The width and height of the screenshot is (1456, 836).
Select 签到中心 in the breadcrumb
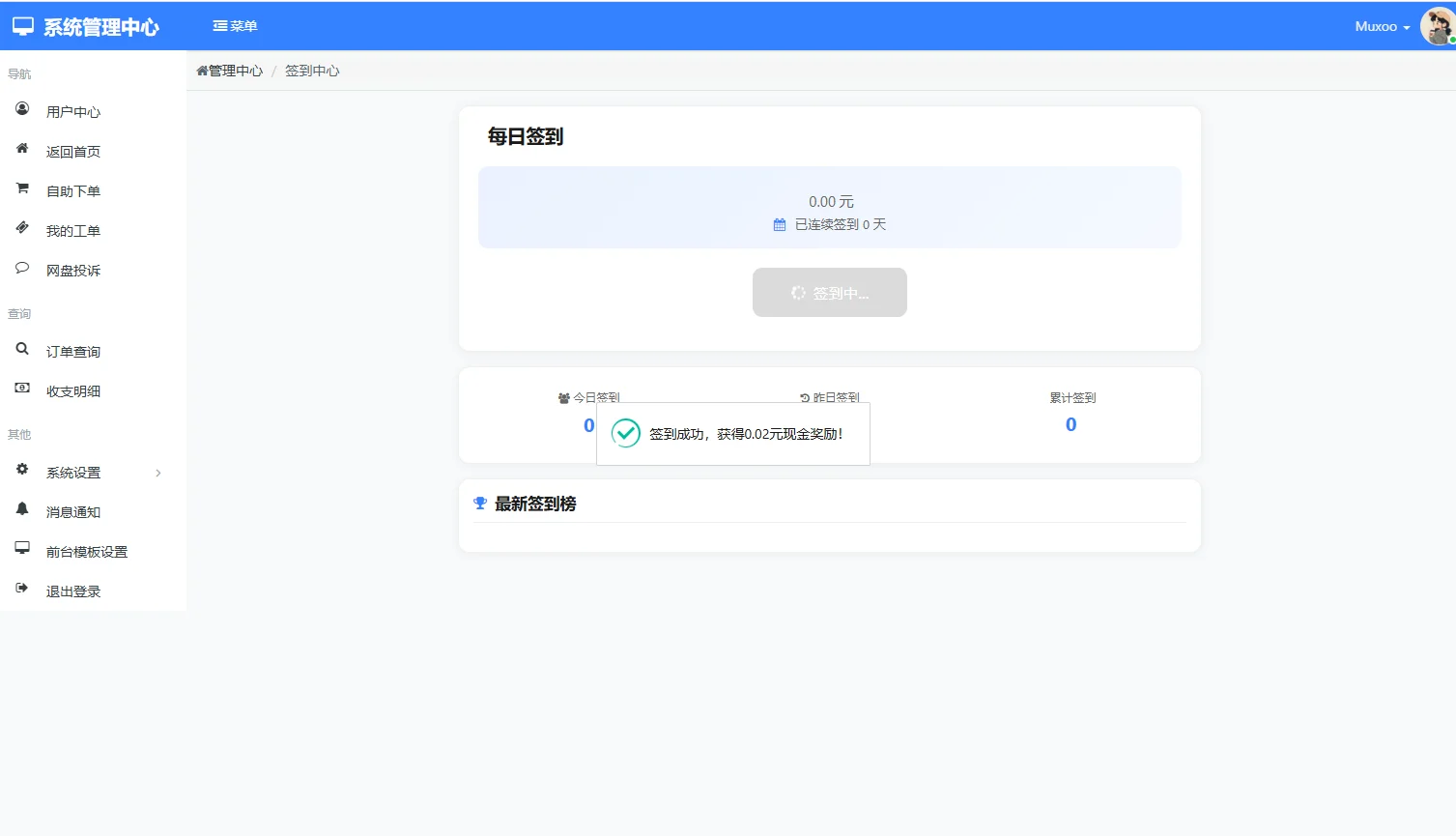point(311,70)
